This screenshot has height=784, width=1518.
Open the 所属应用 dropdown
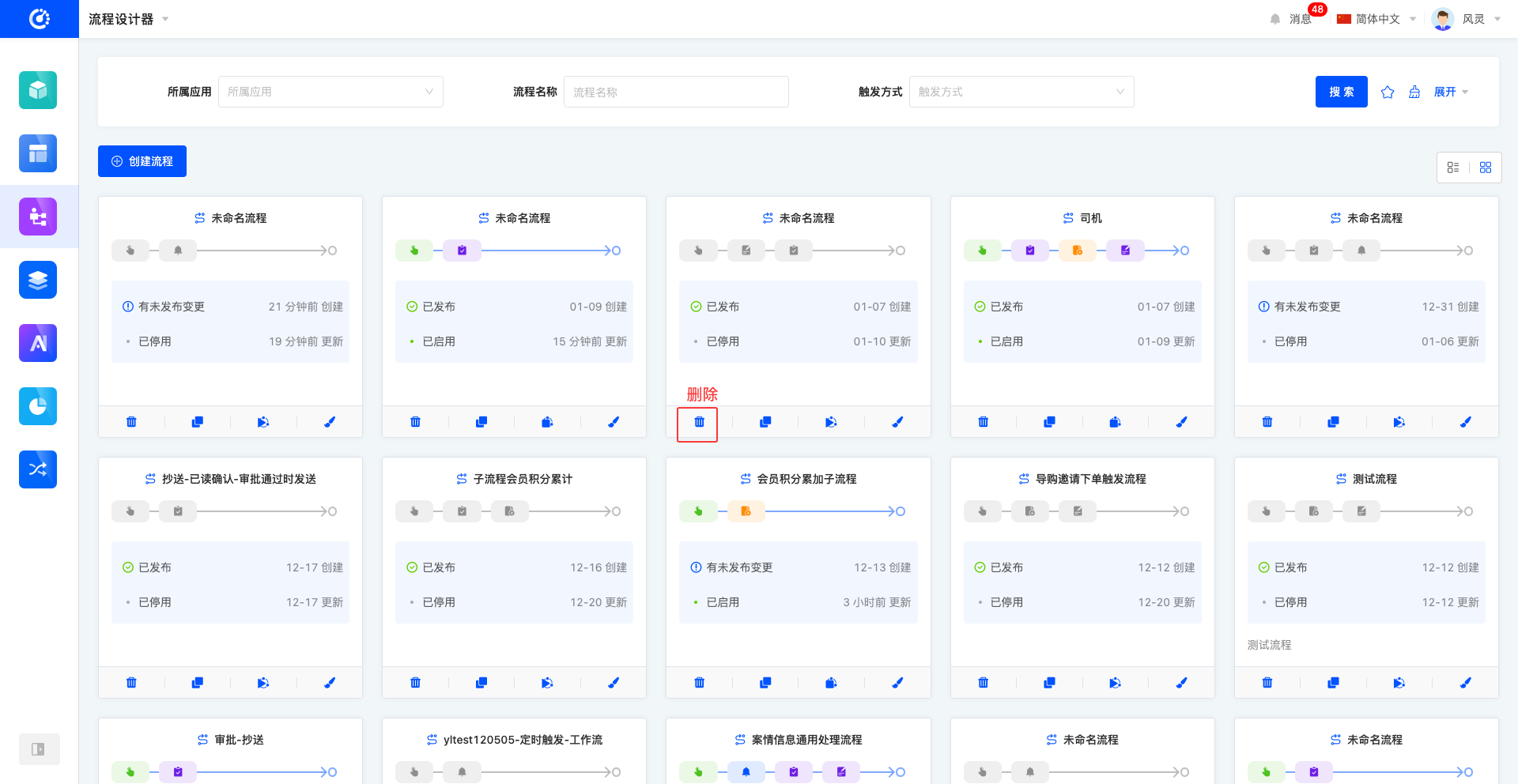pos(330,92)
